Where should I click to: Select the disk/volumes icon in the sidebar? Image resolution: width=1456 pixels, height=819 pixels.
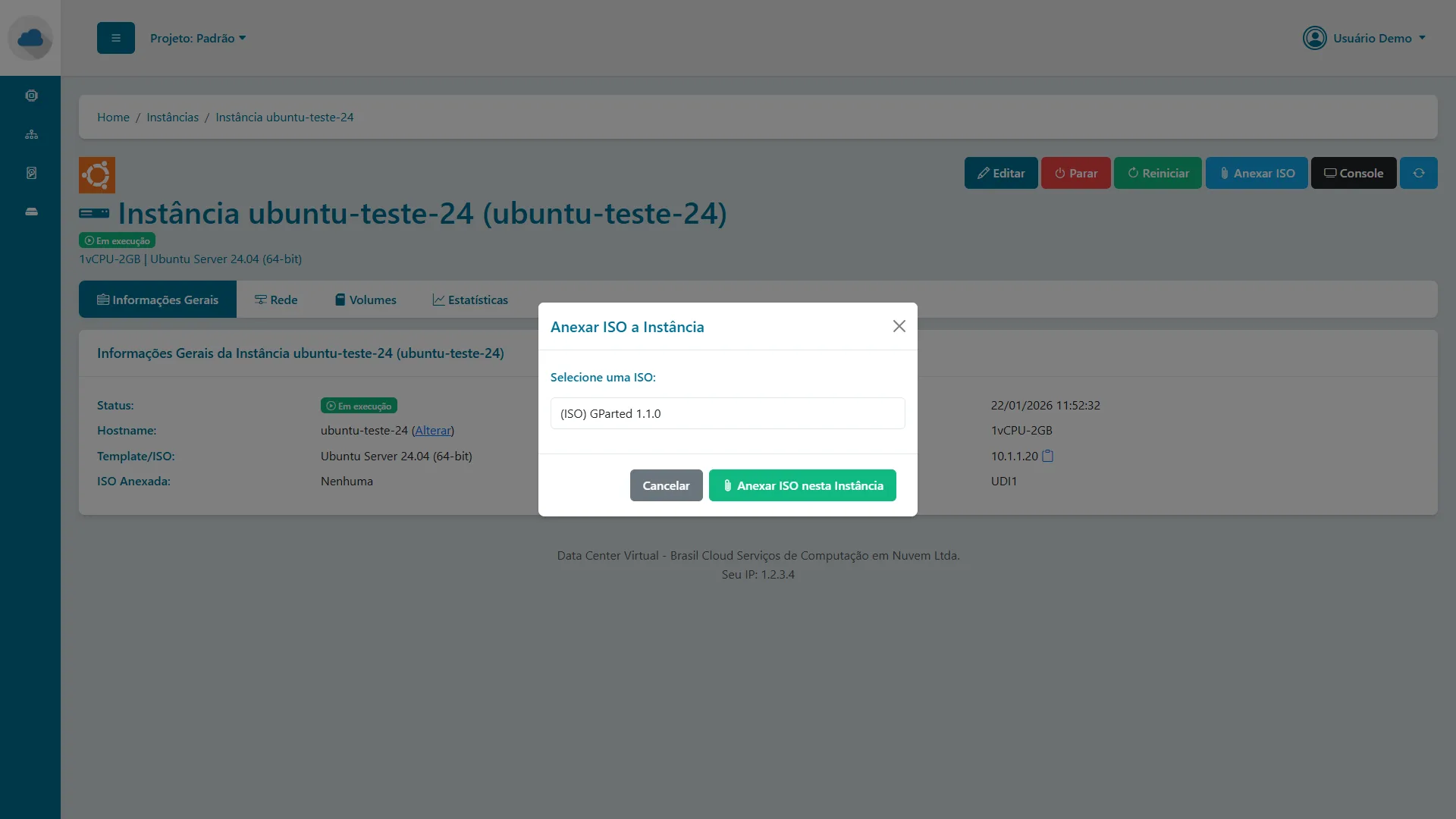click(x=31, y=172)
